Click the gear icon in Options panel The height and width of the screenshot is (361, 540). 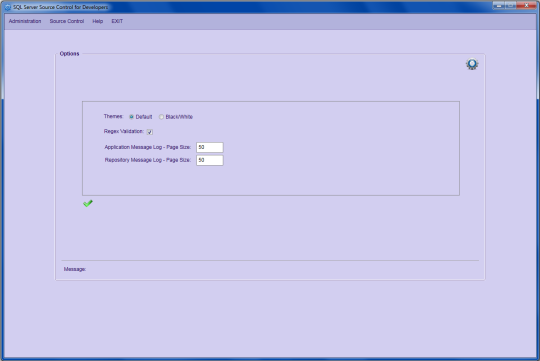[x=472, y=64]
